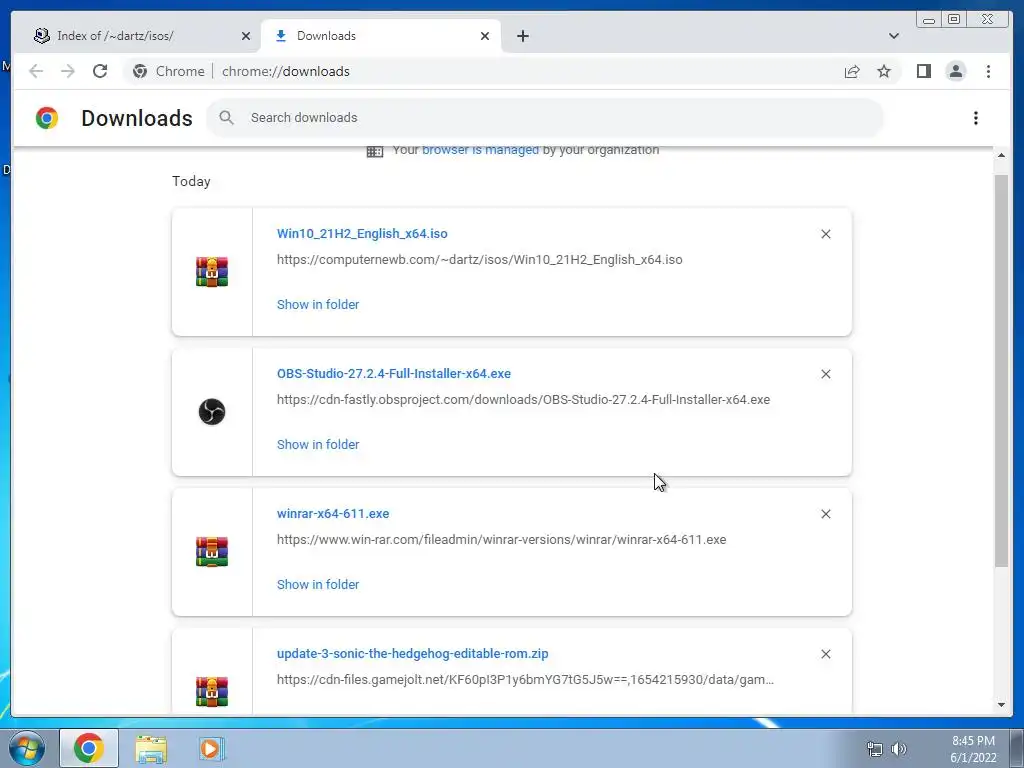Click the share this page icon
The height and width of the screenshot is (768, 1024).
pyautogui.click(x=852, y=71)
